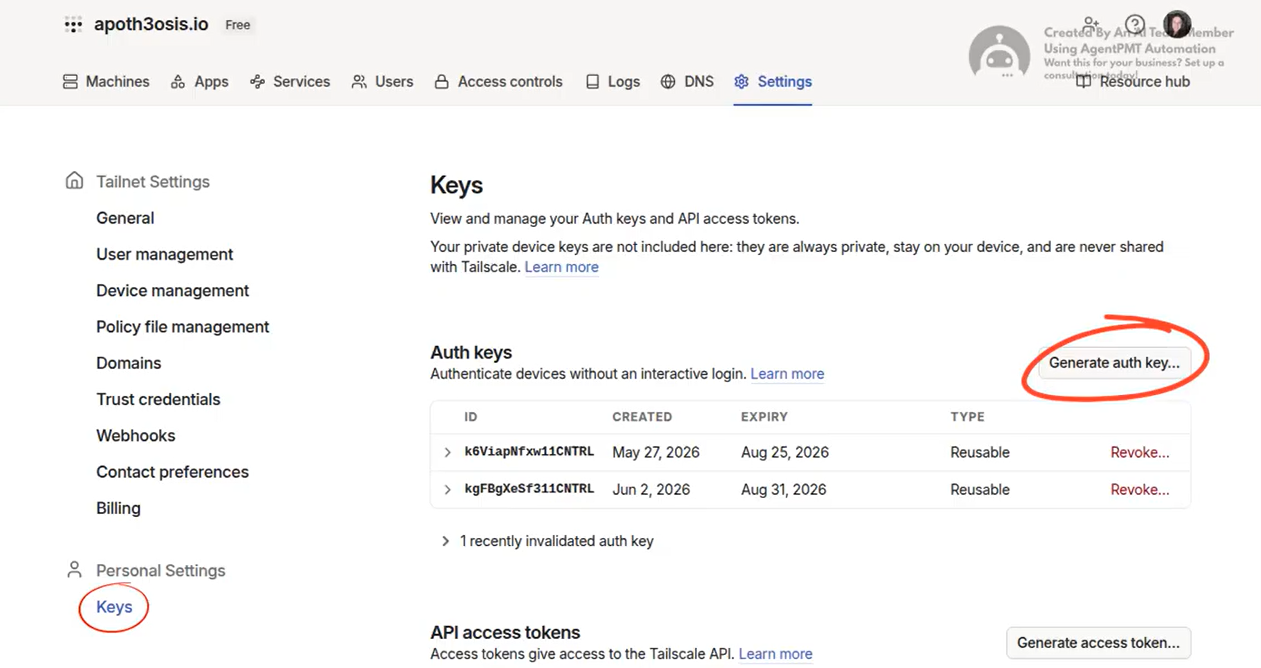
Task: Click the Jun 2, 2026 created date
Action: click(x=651, y=490)
